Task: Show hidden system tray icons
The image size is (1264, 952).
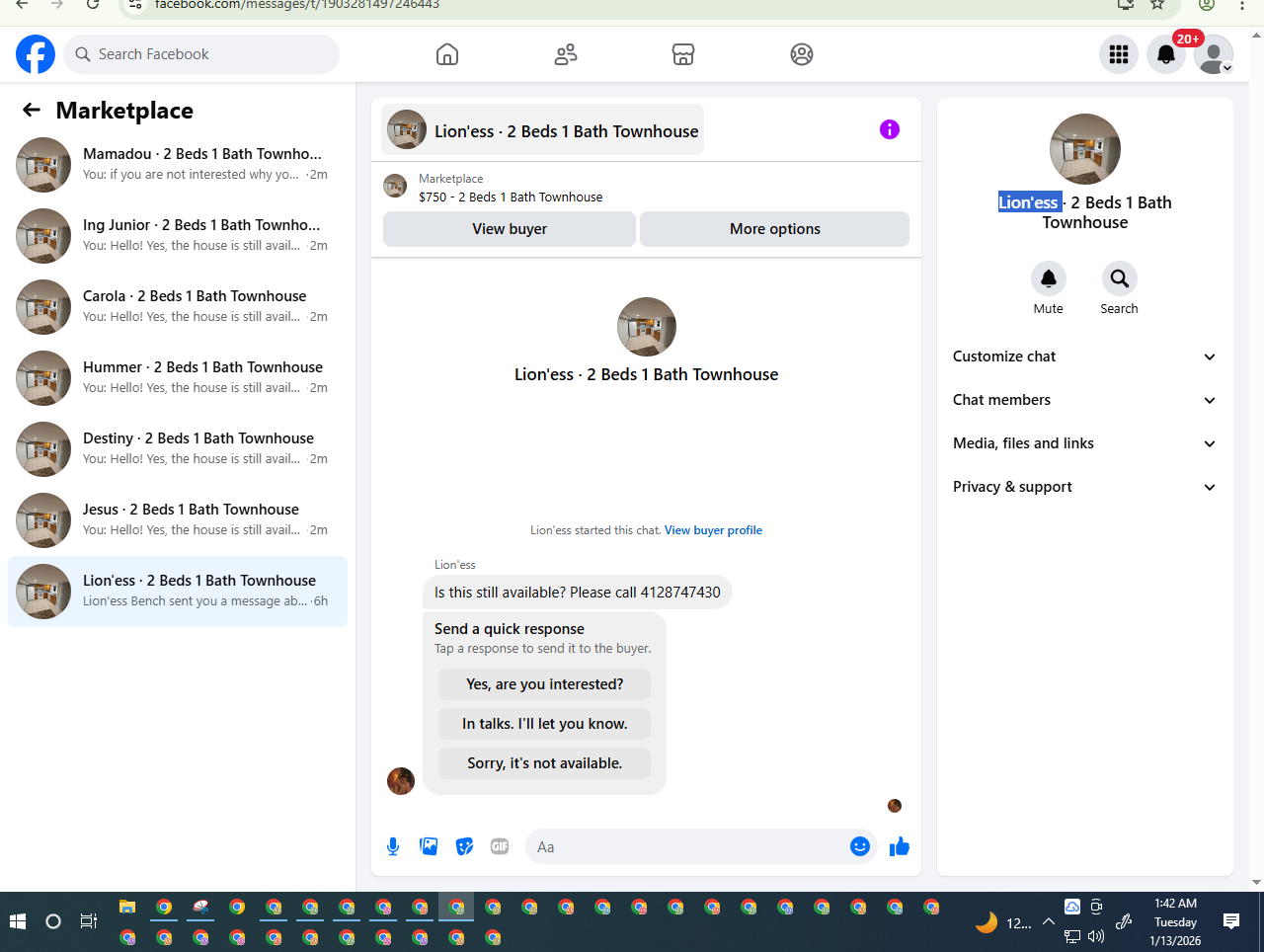Action: (x=1049, y=921)
